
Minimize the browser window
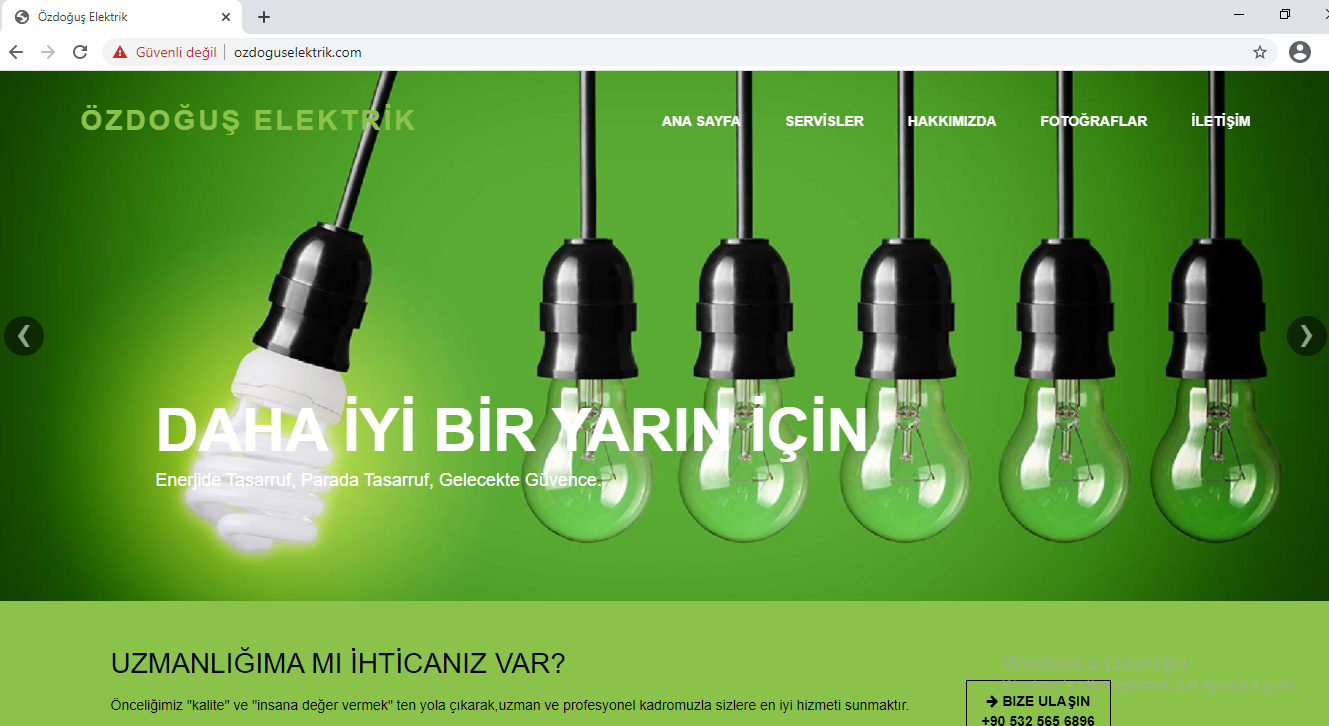[1240, 15]
